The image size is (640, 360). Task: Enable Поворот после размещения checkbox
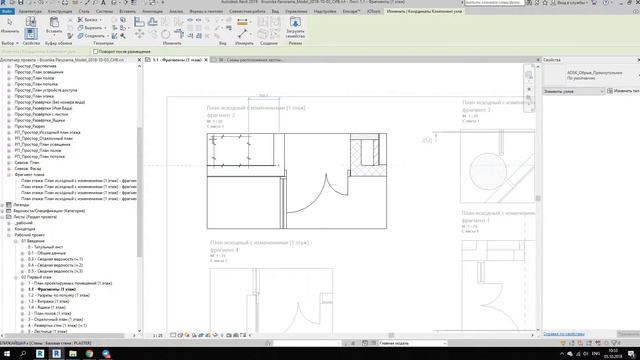point(96,52)
